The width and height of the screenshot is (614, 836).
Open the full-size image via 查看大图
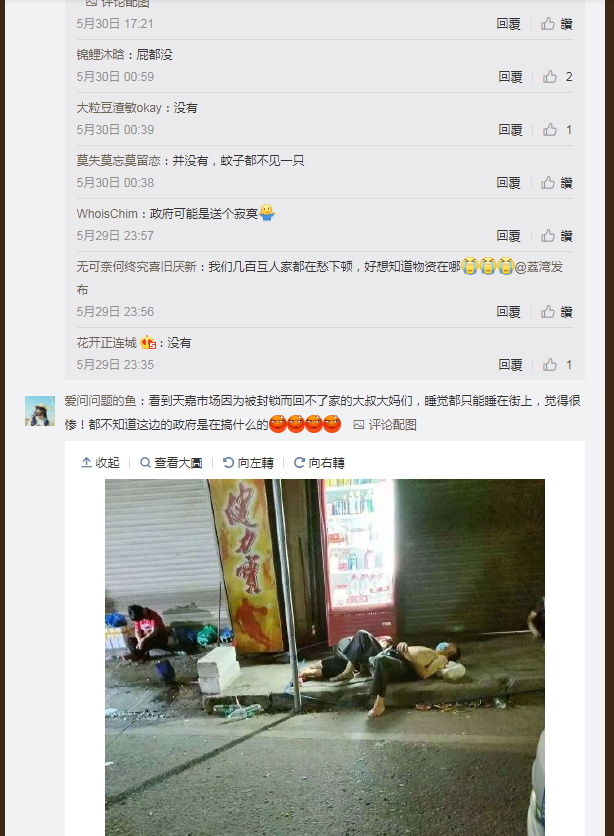click(x=171, y=463)
